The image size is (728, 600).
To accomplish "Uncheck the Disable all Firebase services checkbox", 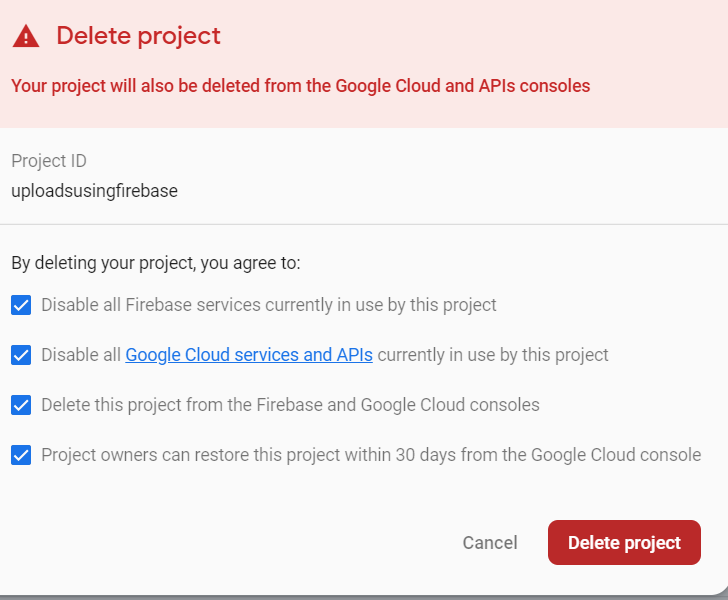I will click(x=21, y=305).
